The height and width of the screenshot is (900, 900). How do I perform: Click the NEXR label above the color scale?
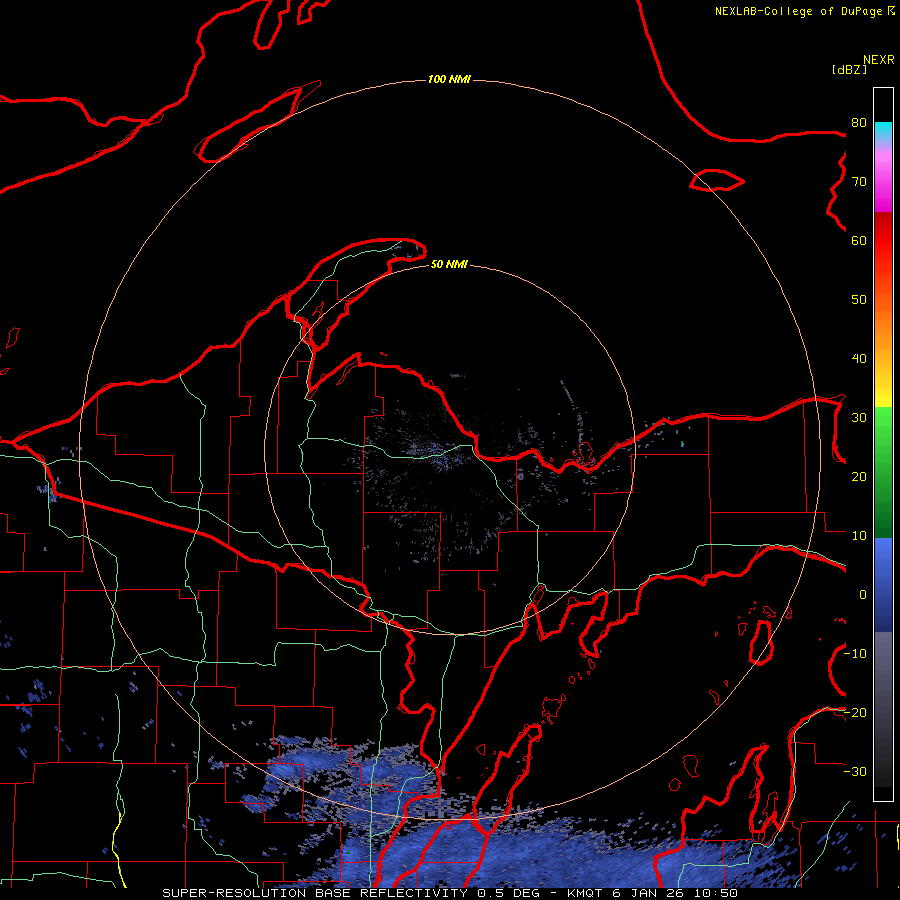[x=879, y=60]
